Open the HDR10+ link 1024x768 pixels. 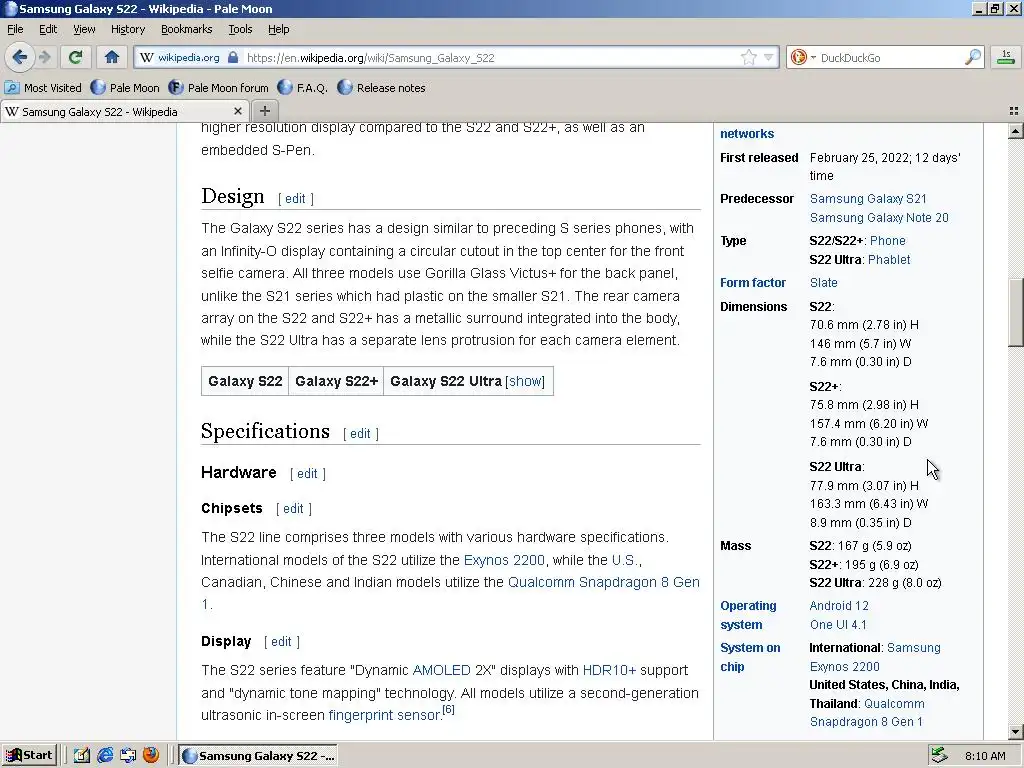(x=609, y=671)
